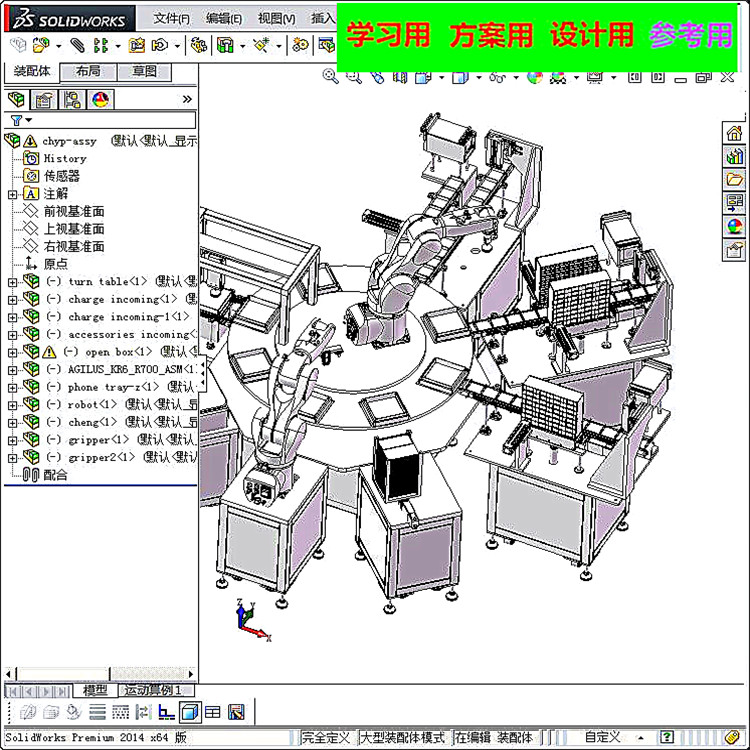
Task: Click the New Motion Study icon
Action: [300, 45]
